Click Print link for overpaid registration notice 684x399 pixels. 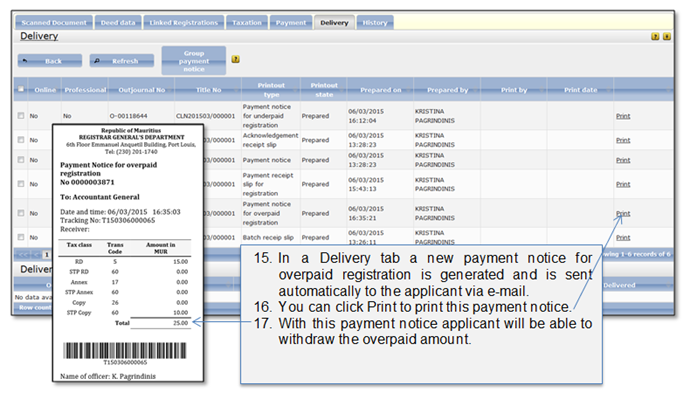[623, 213]
